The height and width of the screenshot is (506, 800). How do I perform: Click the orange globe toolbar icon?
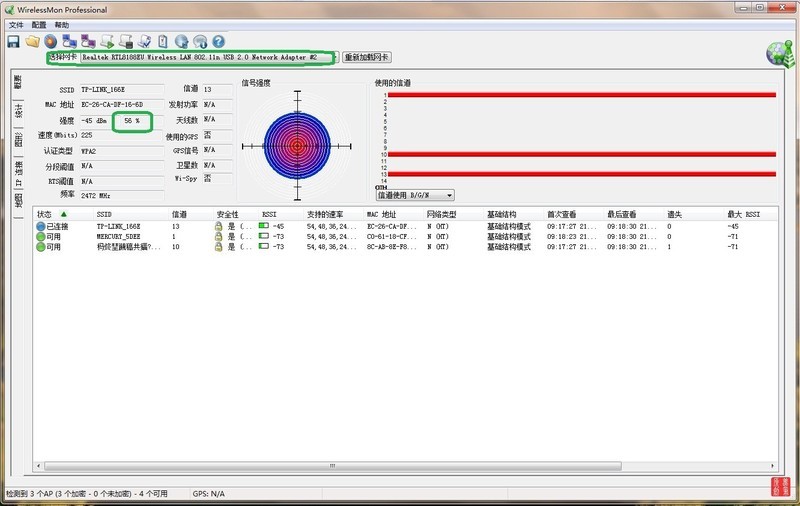(x=50, y=41)
